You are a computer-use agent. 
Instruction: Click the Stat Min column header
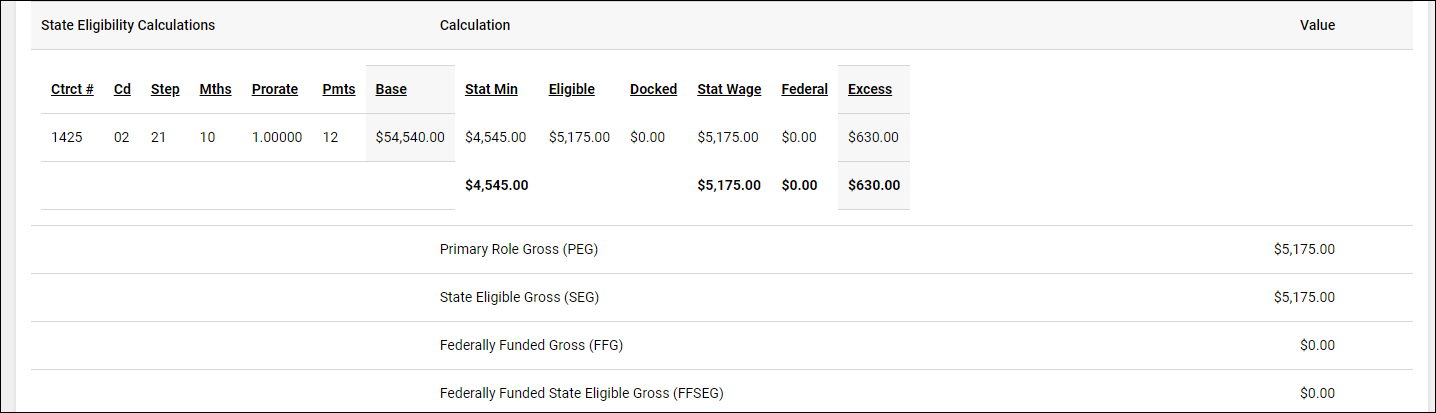tap(491, 89)
